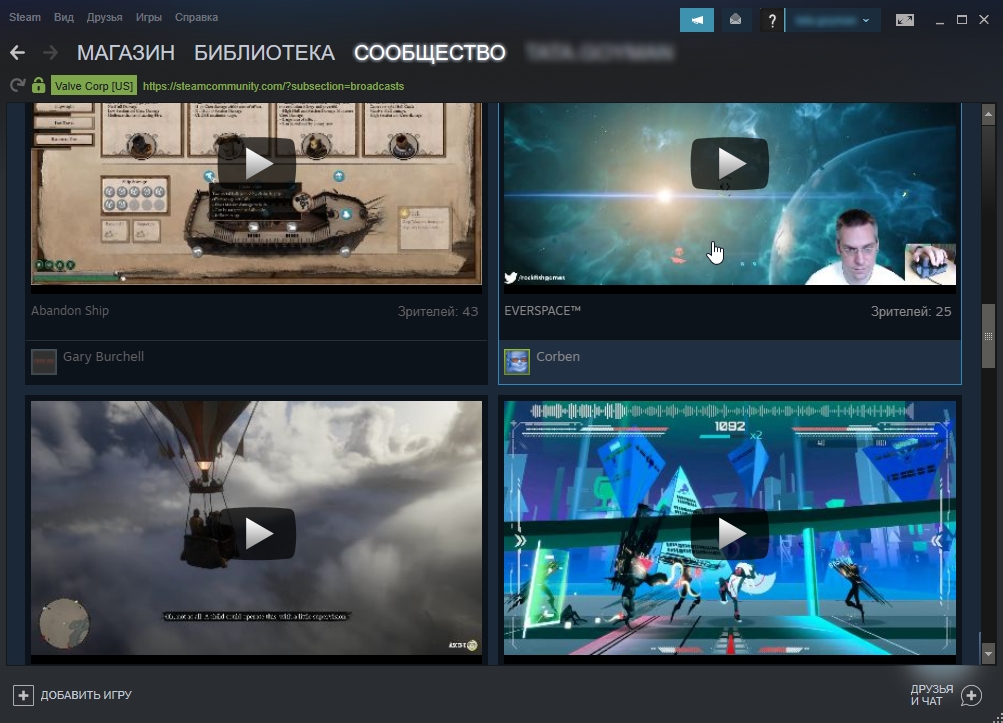Reload the page with the refresh icon
Image resolution: width=1003 pixels, height=723 pixels.
click(18, 85)
